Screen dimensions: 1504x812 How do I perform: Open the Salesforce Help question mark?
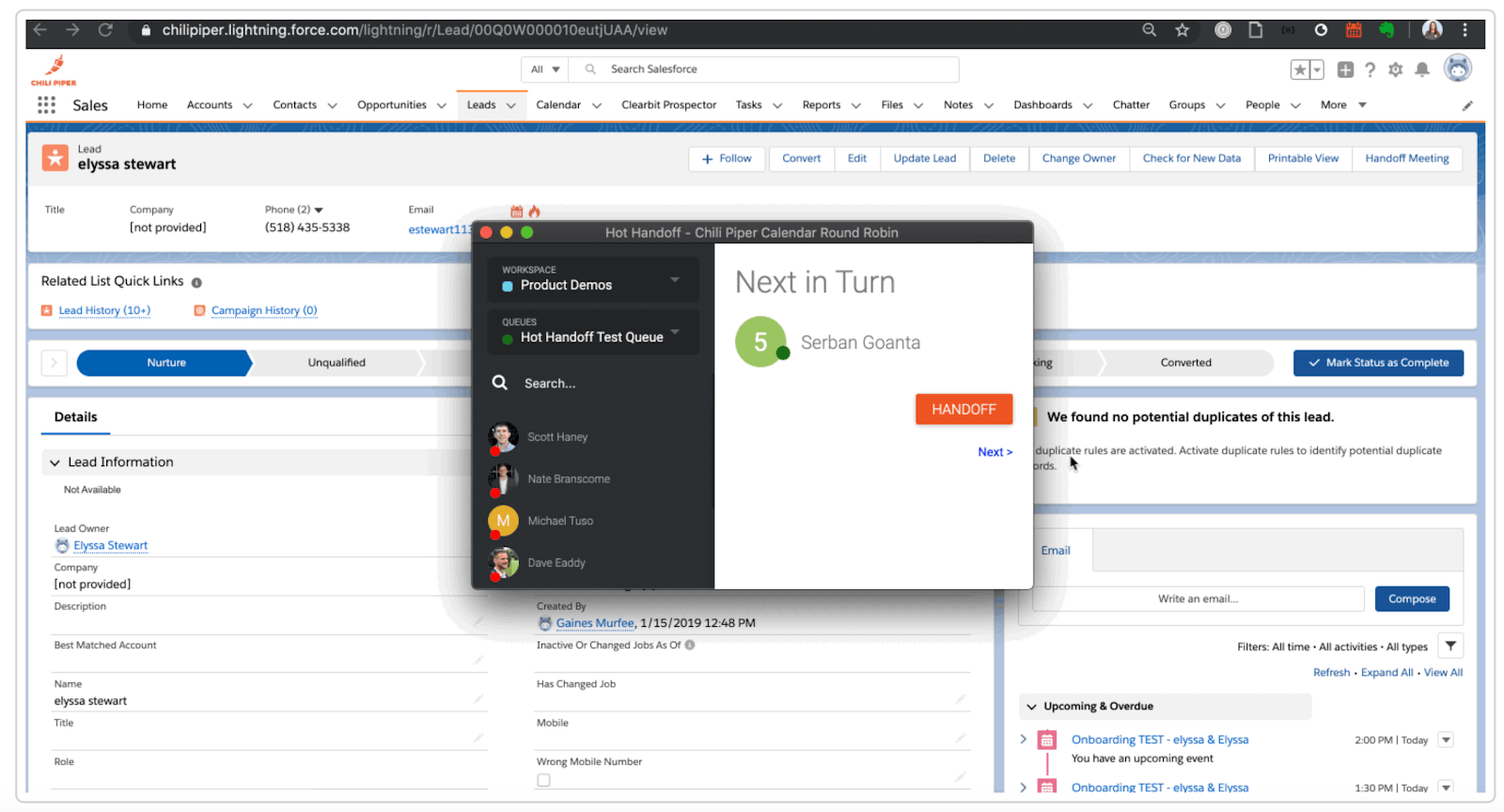pyautogui.click(x=1371, y=70)
